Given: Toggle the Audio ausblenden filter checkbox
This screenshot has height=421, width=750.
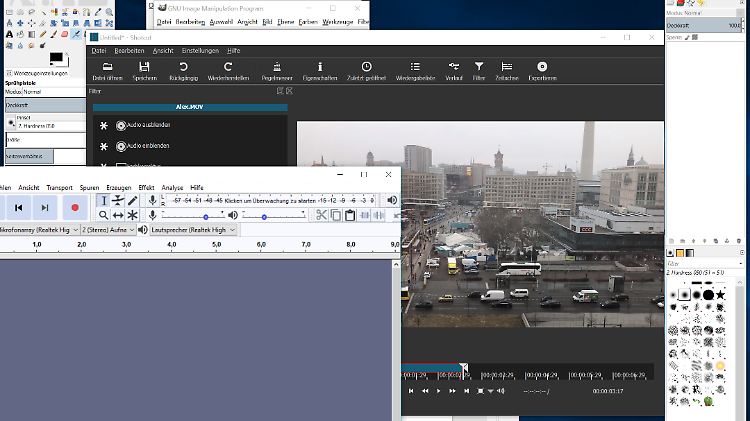Looking at the screenshot, I should click(x=121, y=125).
